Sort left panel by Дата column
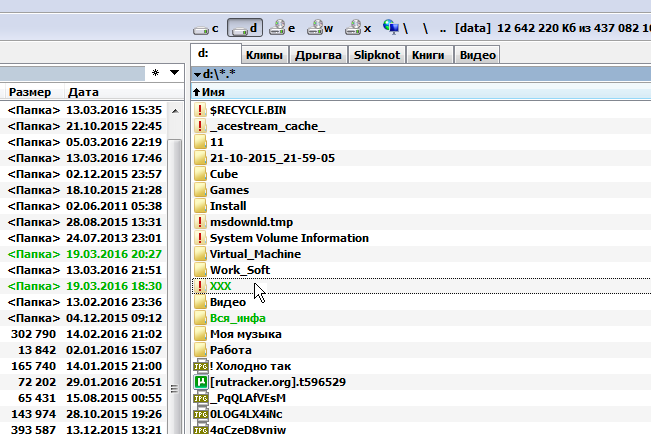The width and height of the screenshot is (651, 434). (x=84, y=92)
